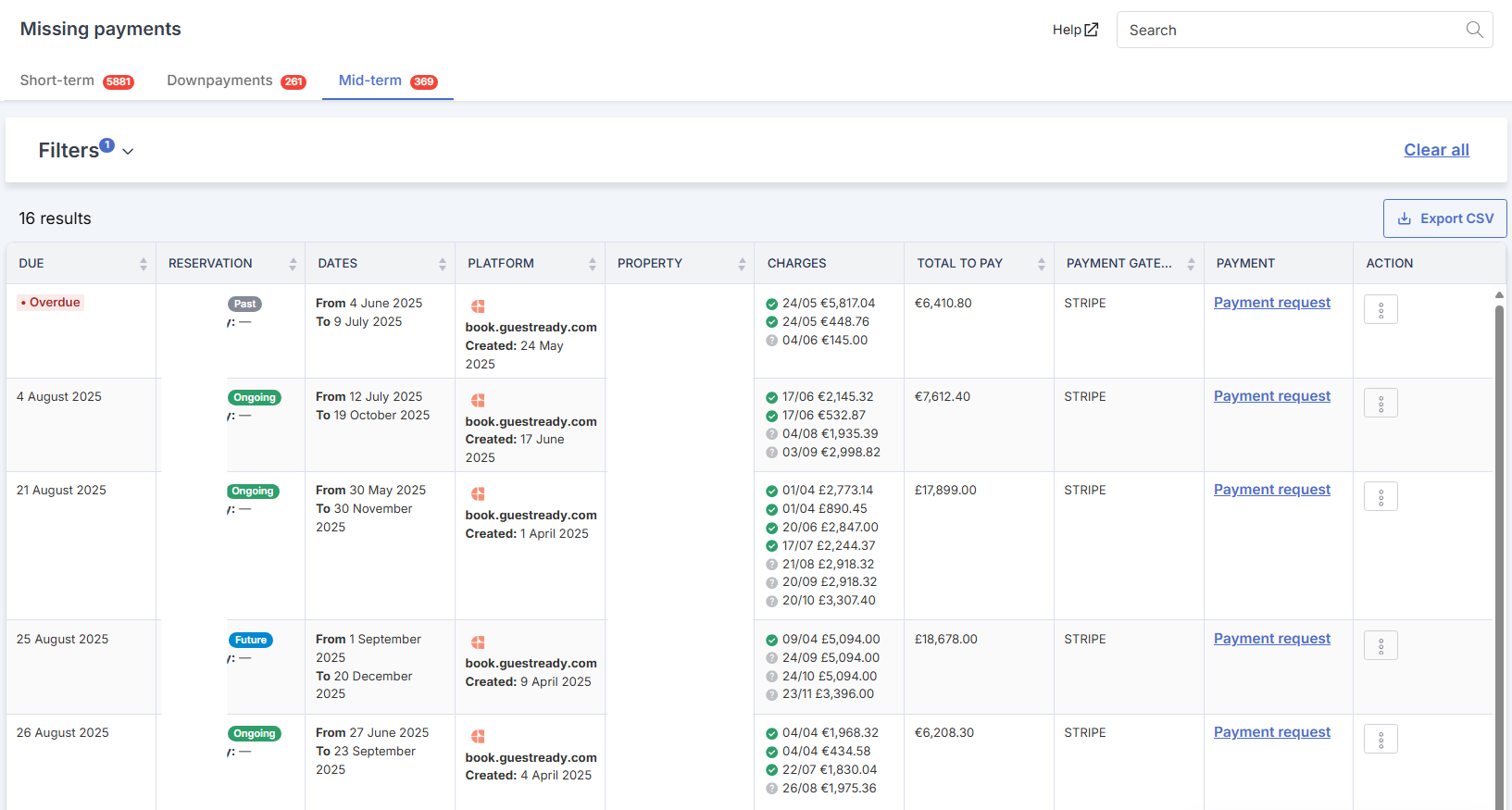Sort table by Due column

[x=143, y=264]
